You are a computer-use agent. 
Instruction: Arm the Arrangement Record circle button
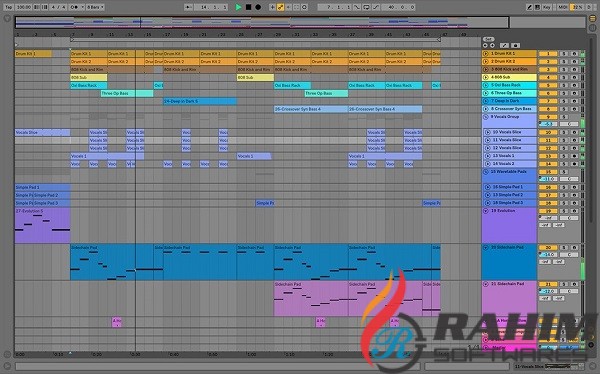[x=258, y=7]
